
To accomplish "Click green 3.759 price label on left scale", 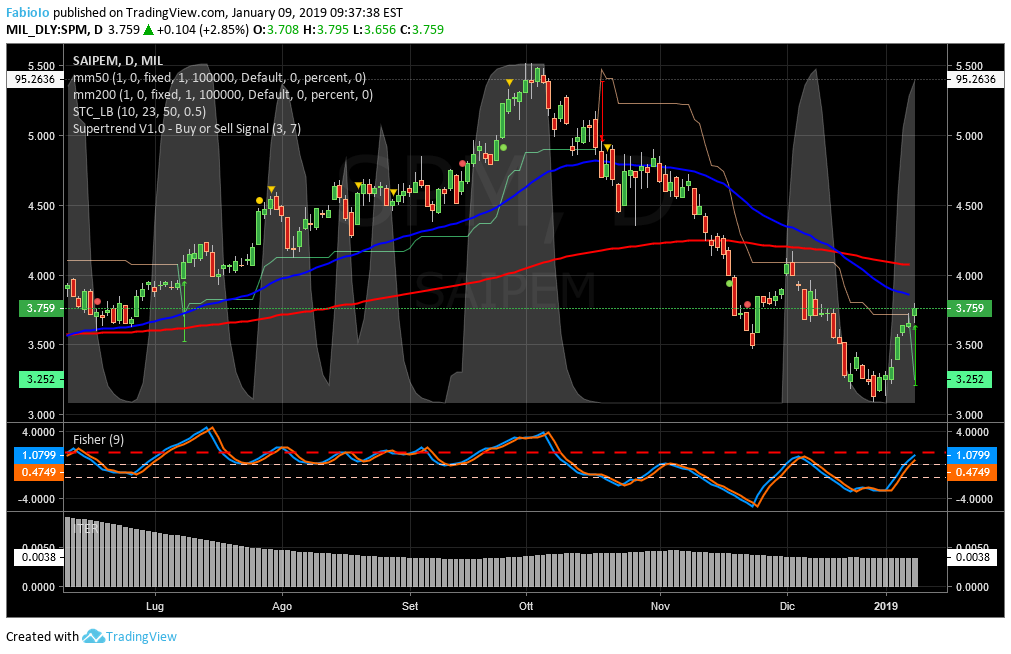I will click(41, 308).
